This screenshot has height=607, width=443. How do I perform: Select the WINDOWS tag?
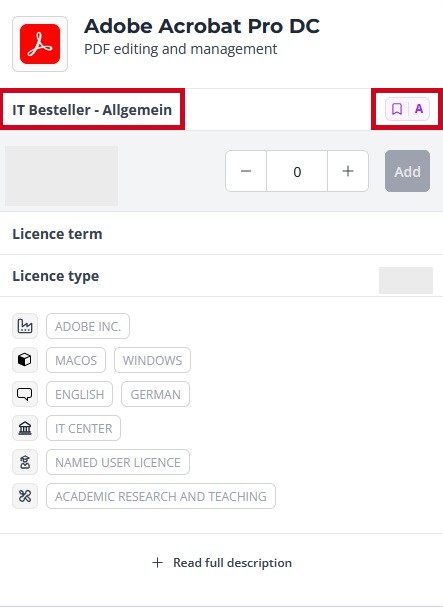[x=152, y=360]
